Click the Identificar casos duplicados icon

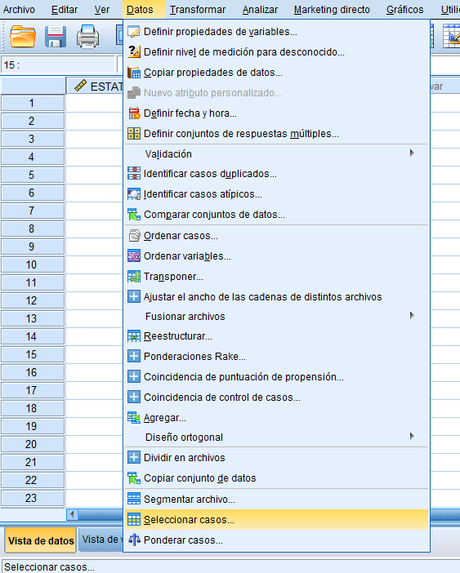click(134, 173)
